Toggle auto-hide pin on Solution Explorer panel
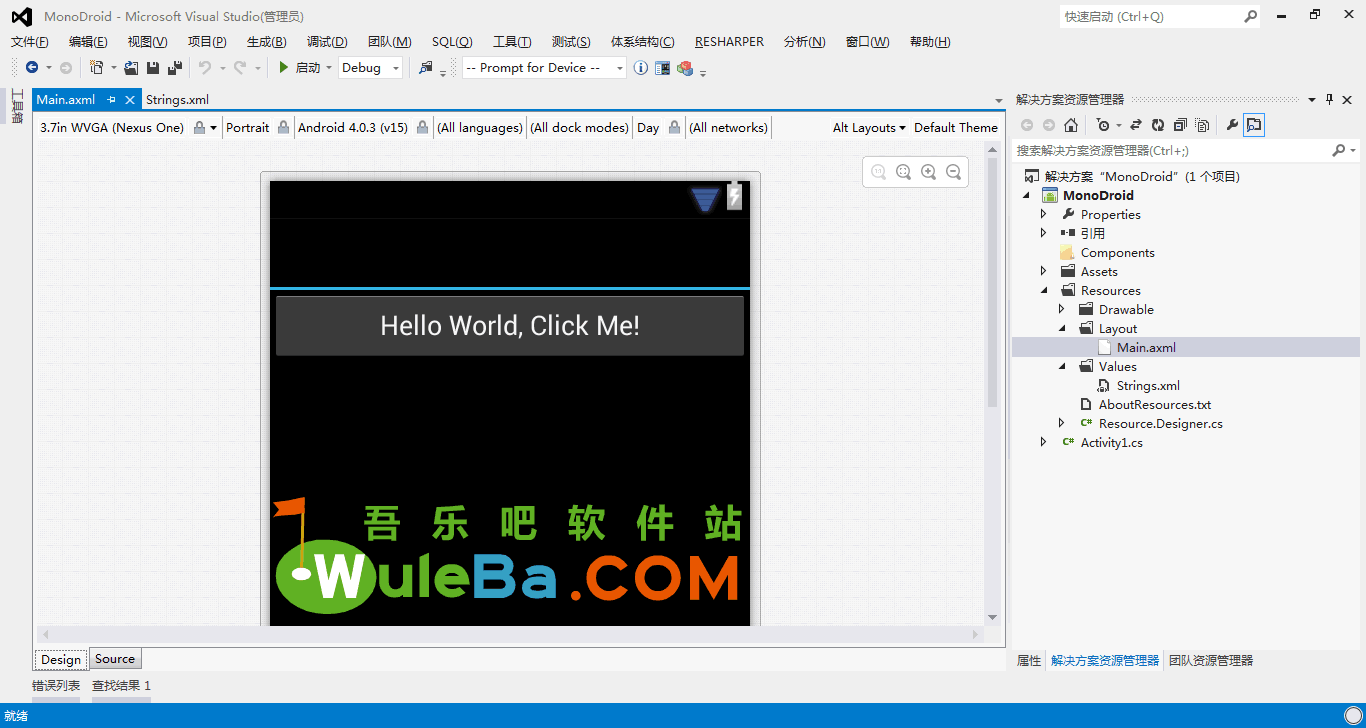This screenshot has width=1366, height=728. (x=1329, y=99)
